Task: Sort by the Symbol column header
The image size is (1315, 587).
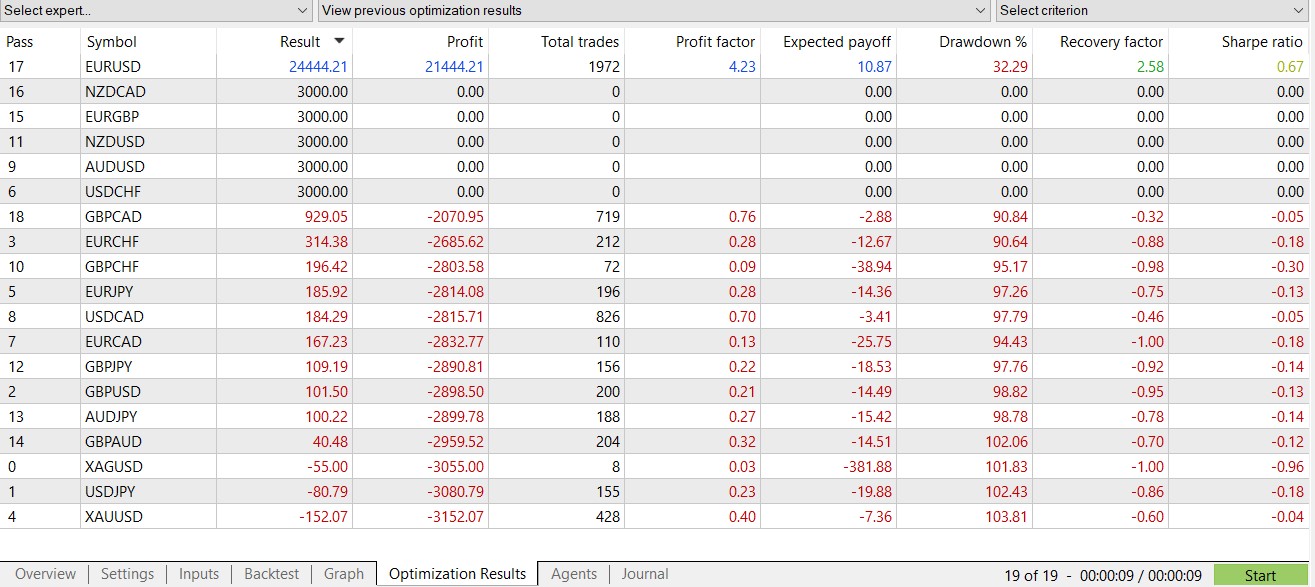Action: coord(112,42)
